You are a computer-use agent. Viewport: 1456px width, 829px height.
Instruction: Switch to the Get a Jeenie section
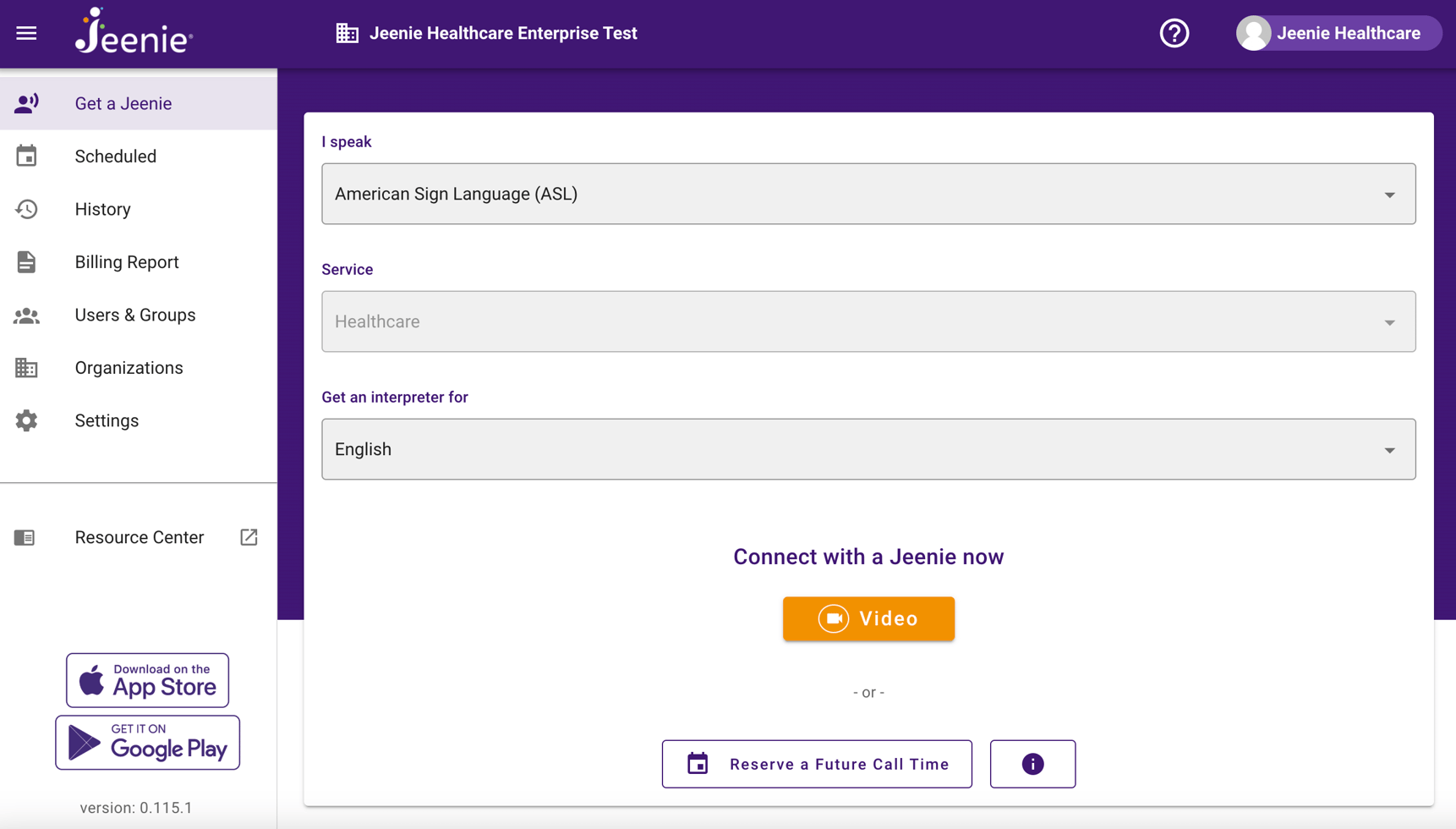click(x=123, y=102)
